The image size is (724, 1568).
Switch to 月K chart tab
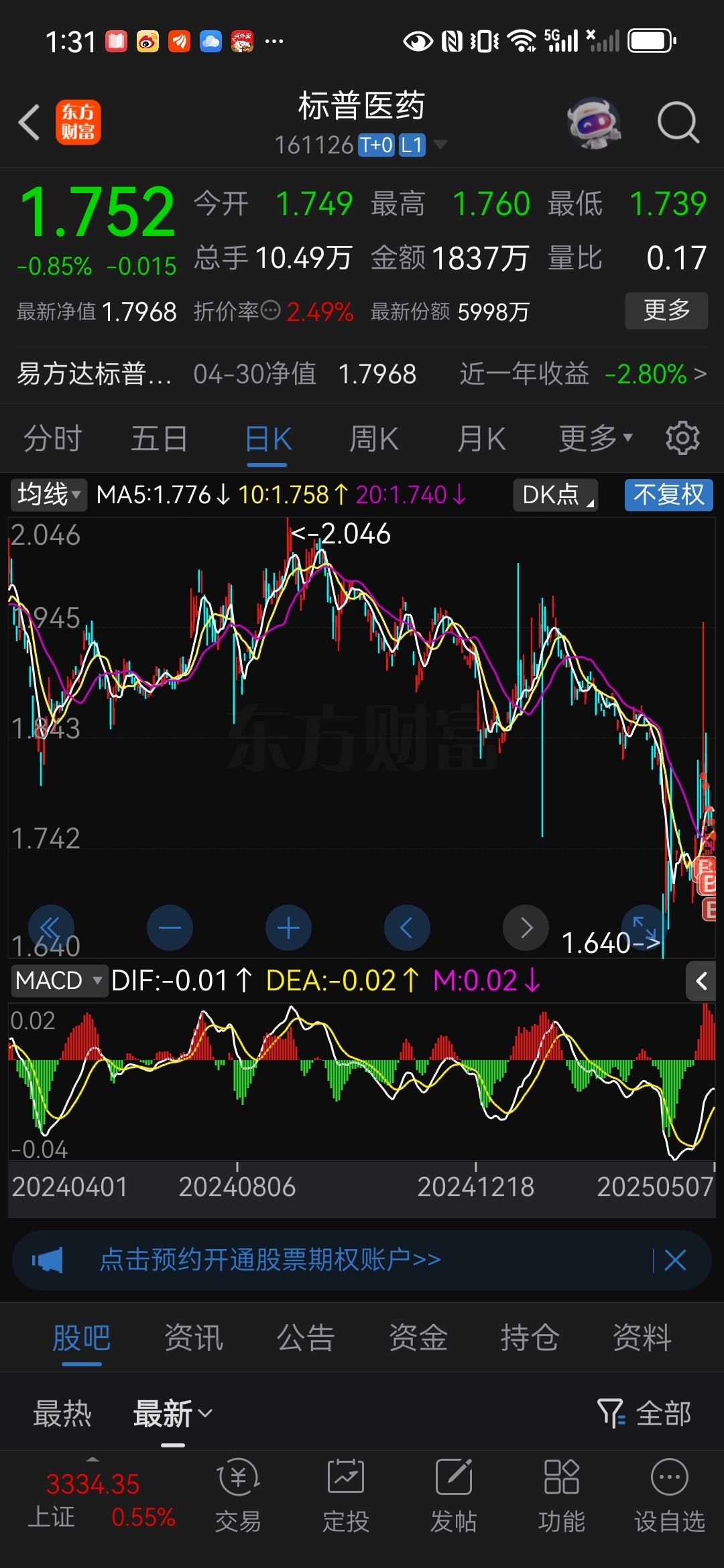pos(481,439)
